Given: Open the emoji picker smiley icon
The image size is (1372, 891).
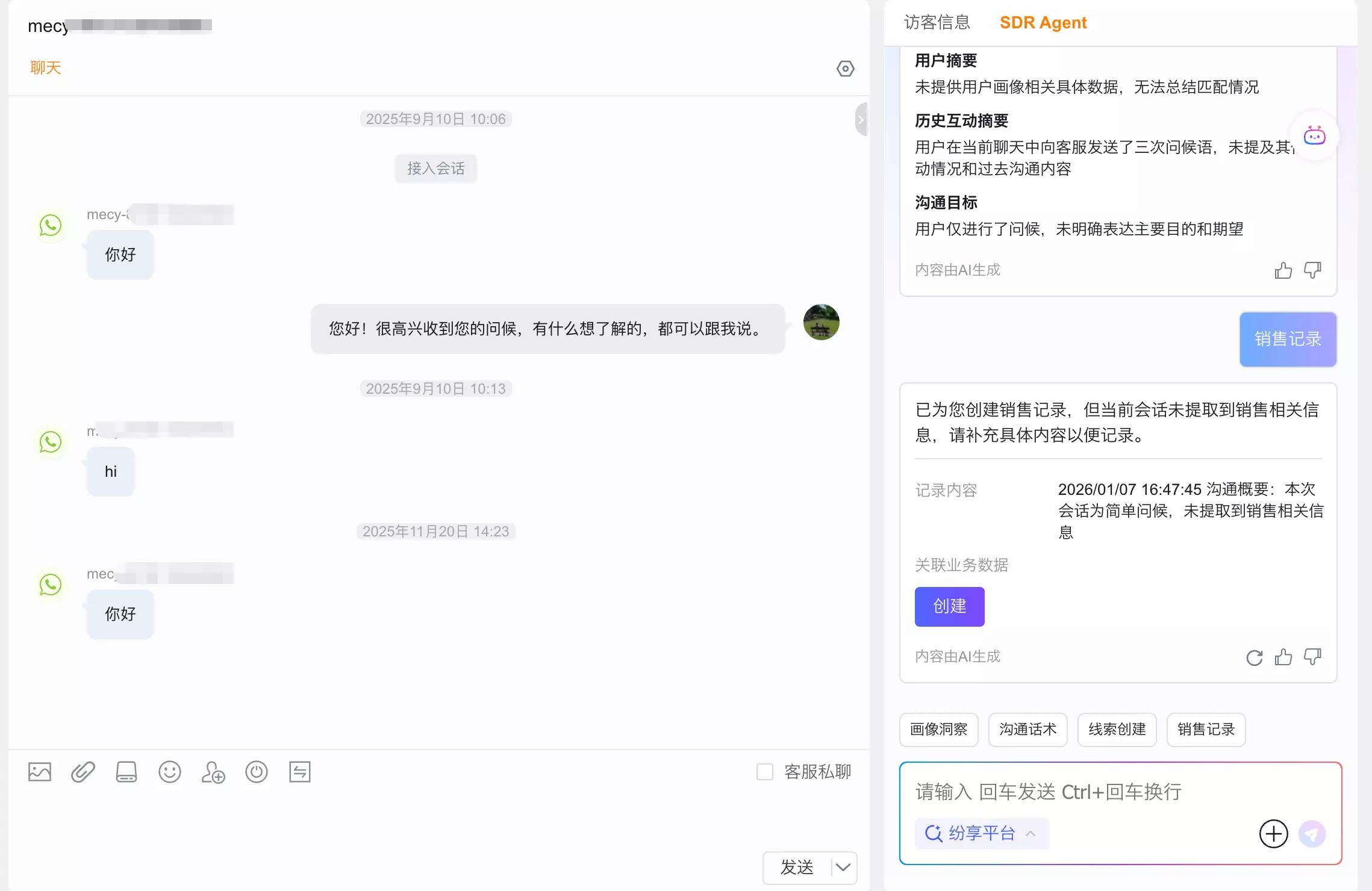Looking at the screenshot, I should click(x=170, y=772).
